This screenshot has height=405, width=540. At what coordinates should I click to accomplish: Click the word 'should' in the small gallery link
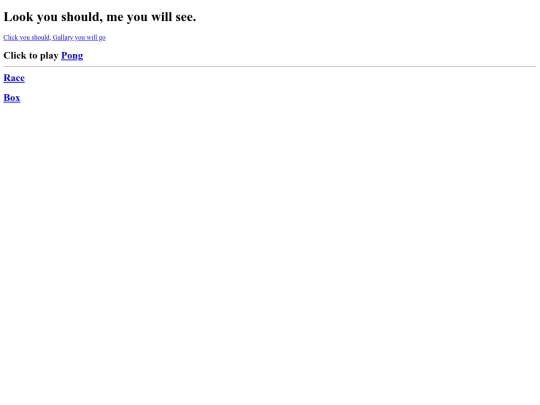(x=41, y=38)
